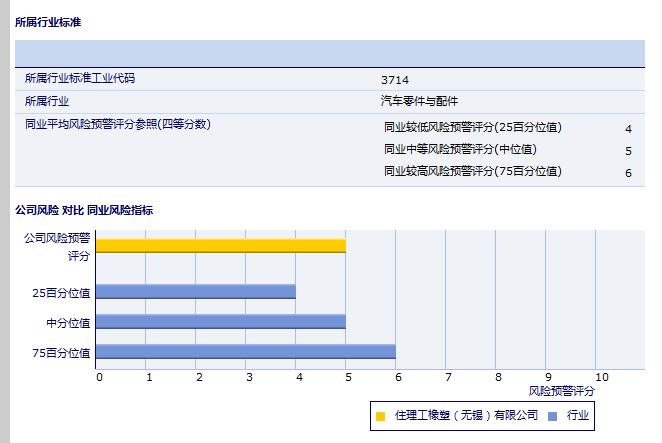662x443 pixels.
Task: Click the blue 25百分位值 bar in chart
Action: [x=196, y=292]
